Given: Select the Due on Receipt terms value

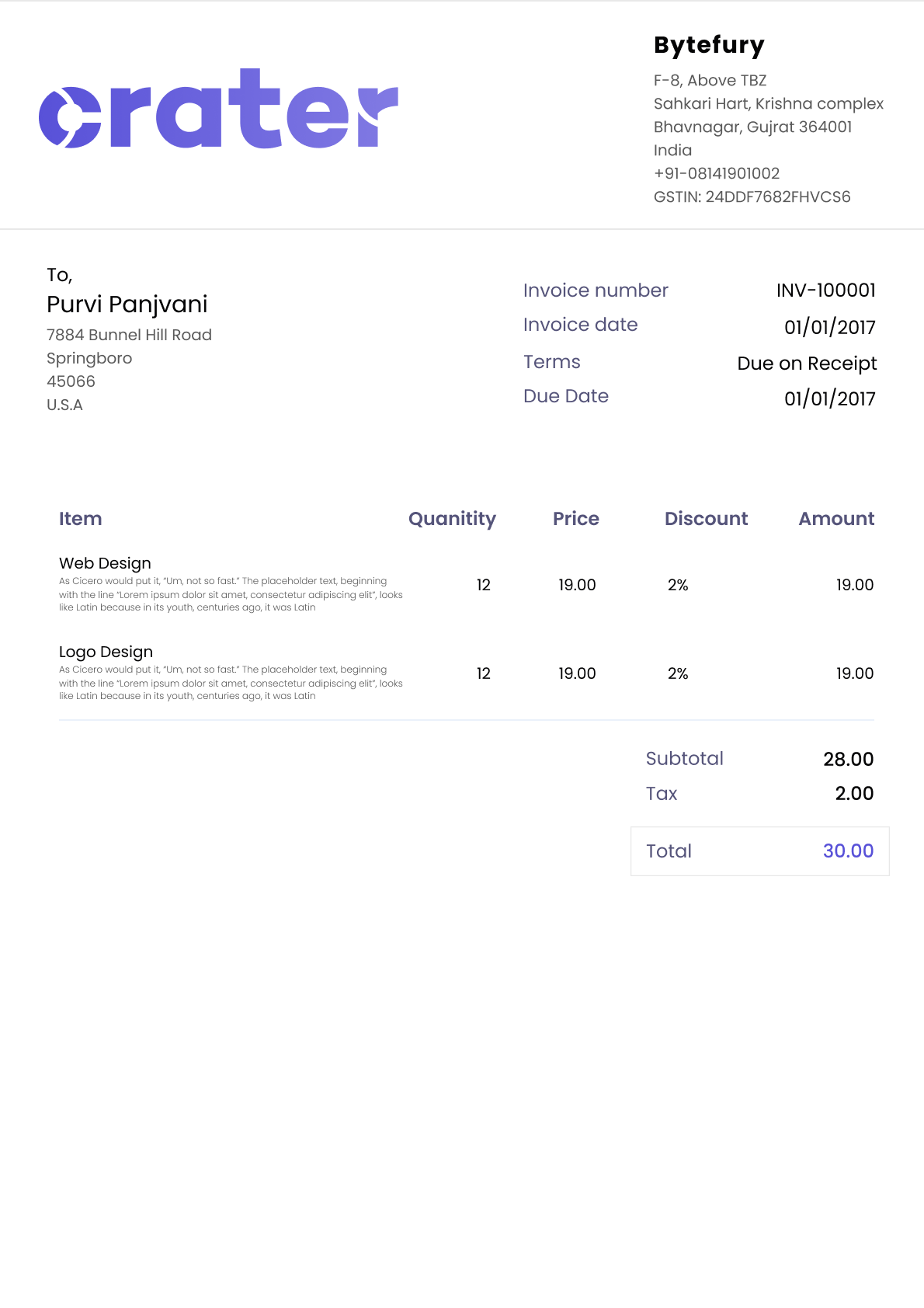Looking at the screenshot, I should [x=807, y=364].
